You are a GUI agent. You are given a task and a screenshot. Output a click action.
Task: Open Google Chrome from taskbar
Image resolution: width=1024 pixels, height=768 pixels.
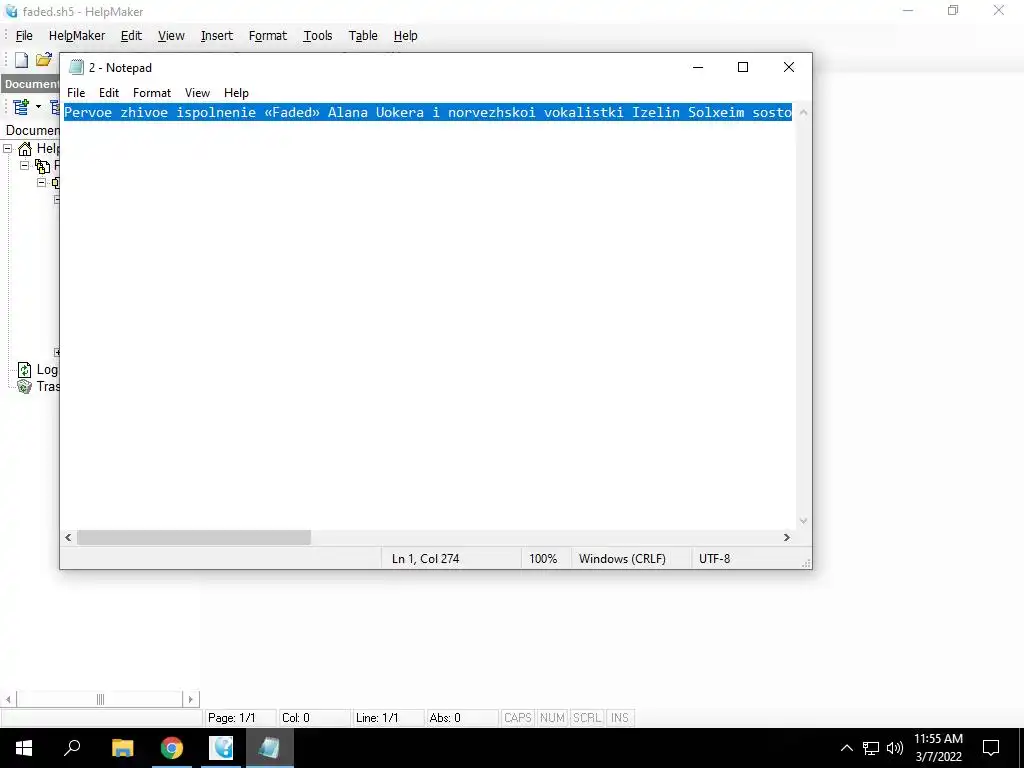[172, 748]
